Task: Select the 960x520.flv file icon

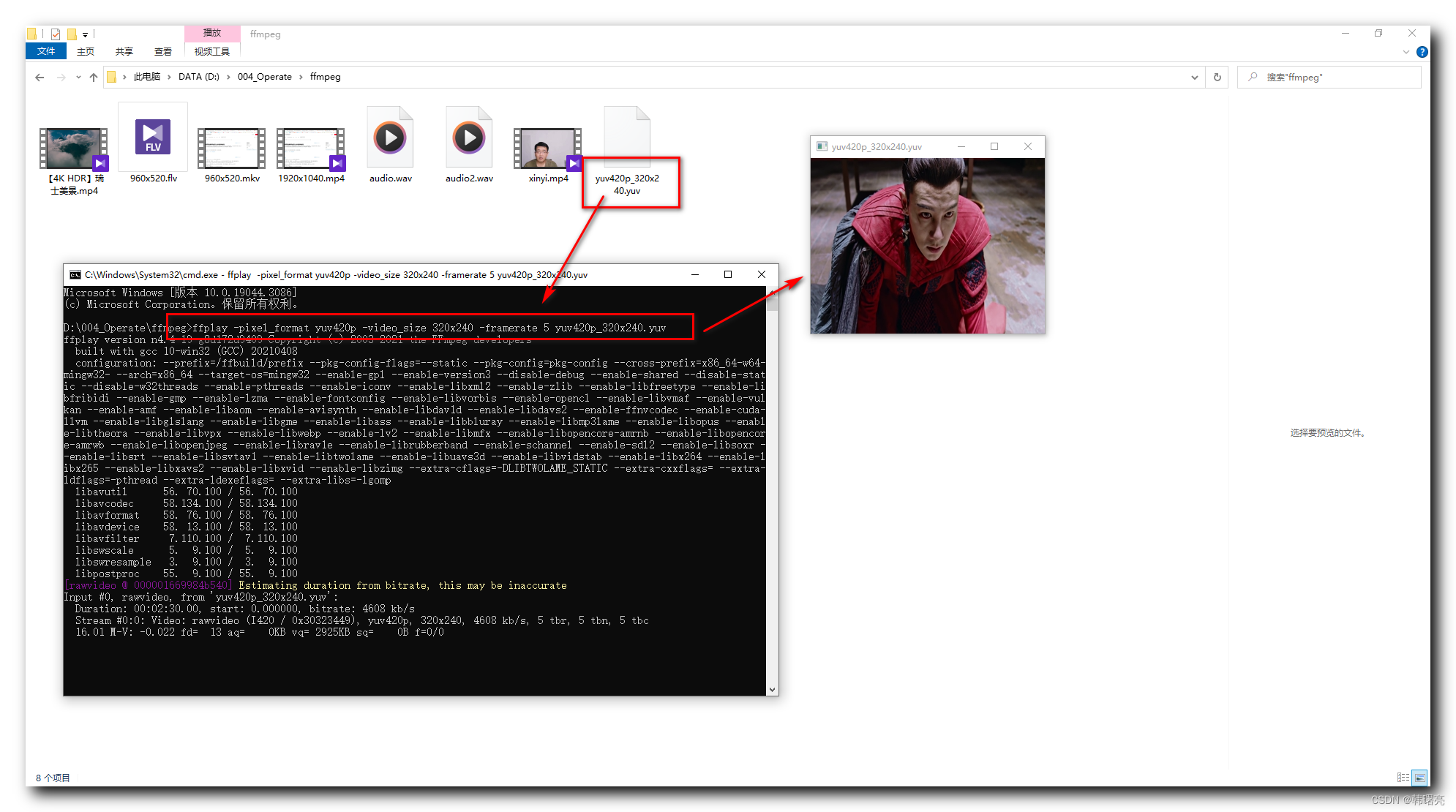Action: (x=153, y=138)
